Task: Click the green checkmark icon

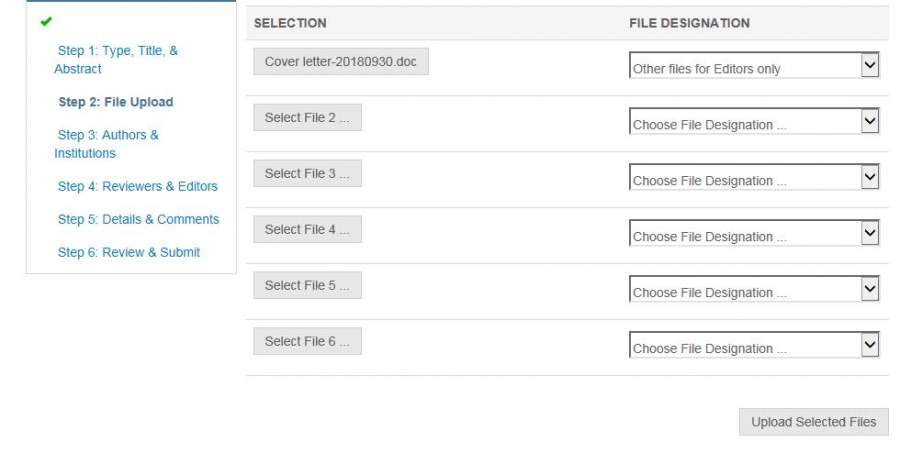Action: pos(46,21)
